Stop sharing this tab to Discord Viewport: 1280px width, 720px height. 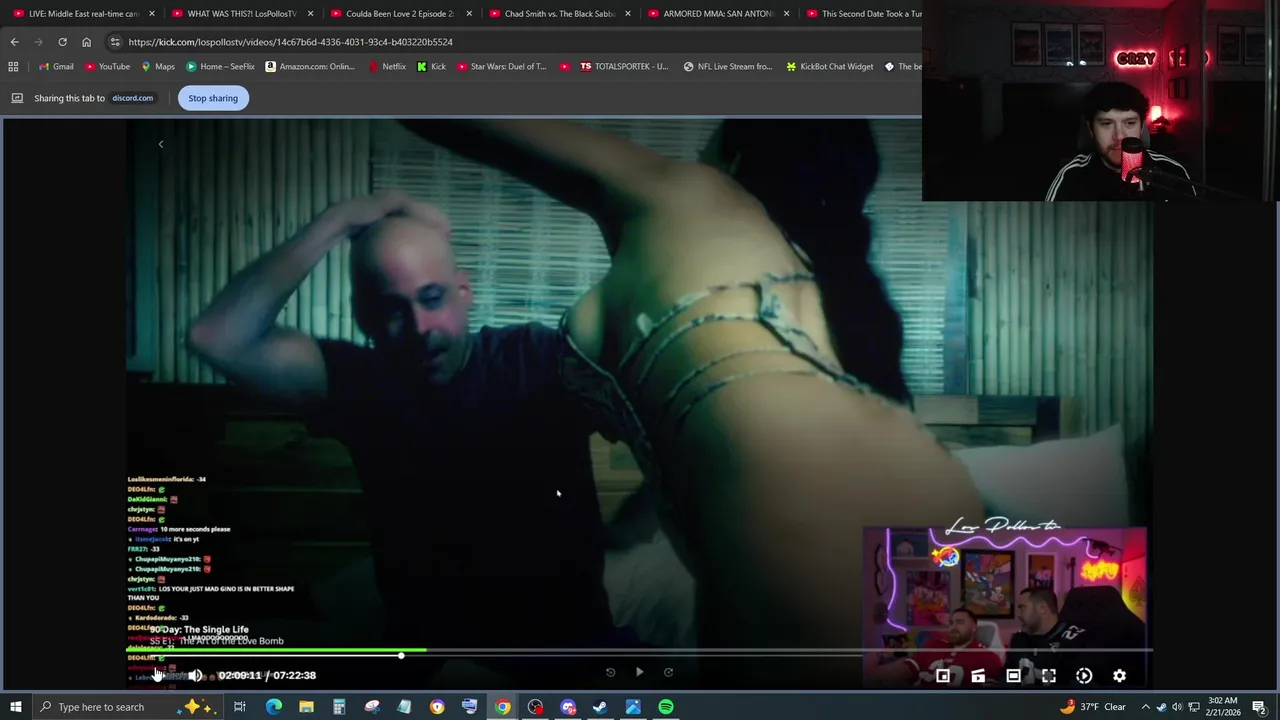pyautogui.click(x=213, y=98)
